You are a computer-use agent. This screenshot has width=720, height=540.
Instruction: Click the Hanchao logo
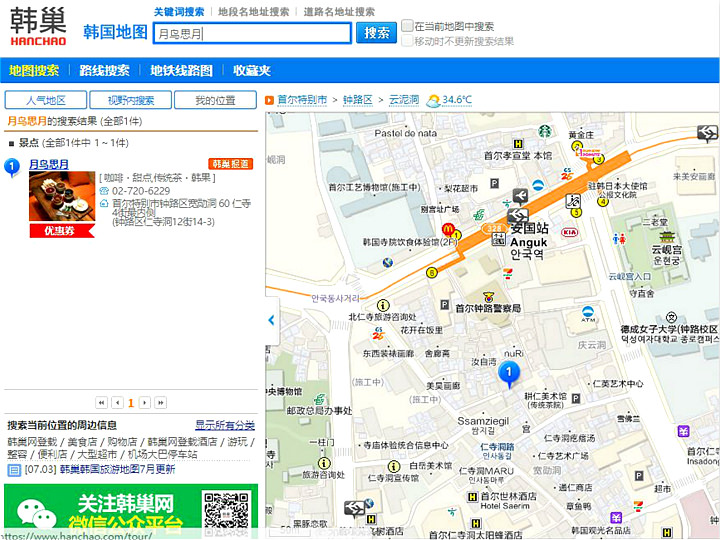point(38,26)
